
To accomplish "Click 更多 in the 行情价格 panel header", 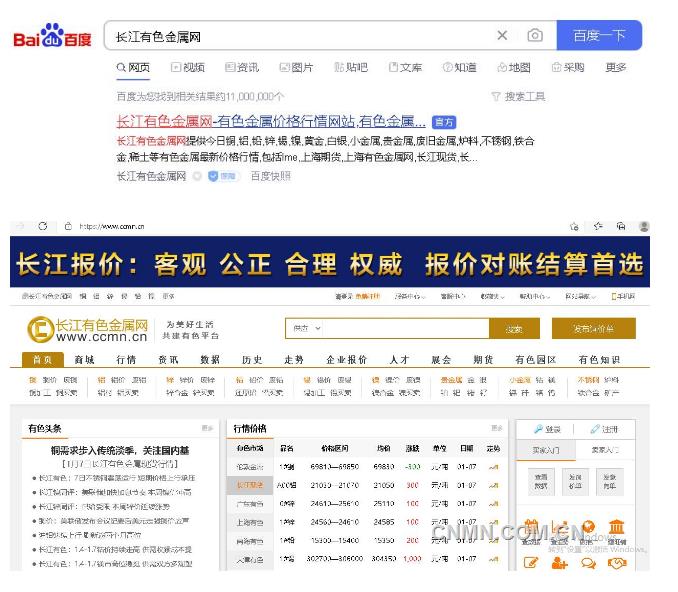I will [x=497, y=428].
